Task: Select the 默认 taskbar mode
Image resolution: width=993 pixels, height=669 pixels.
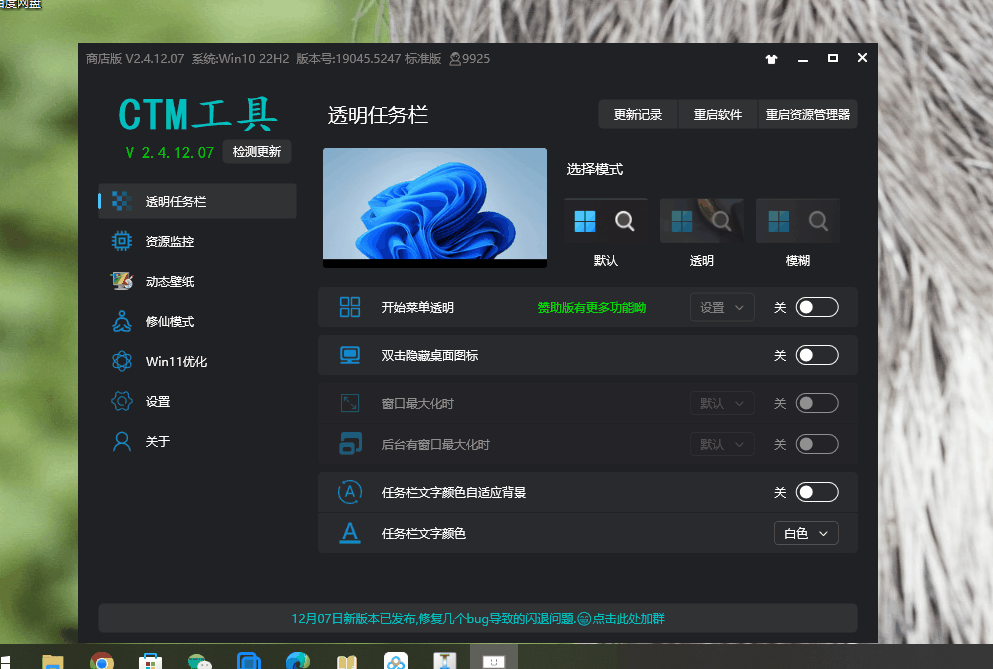Action: tap(606, 233)
